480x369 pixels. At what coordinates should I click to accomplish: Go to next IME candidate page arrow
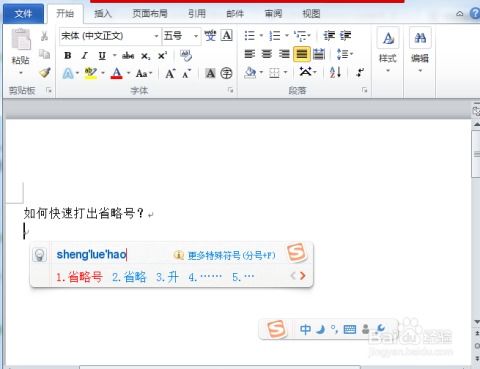[303, 276]
